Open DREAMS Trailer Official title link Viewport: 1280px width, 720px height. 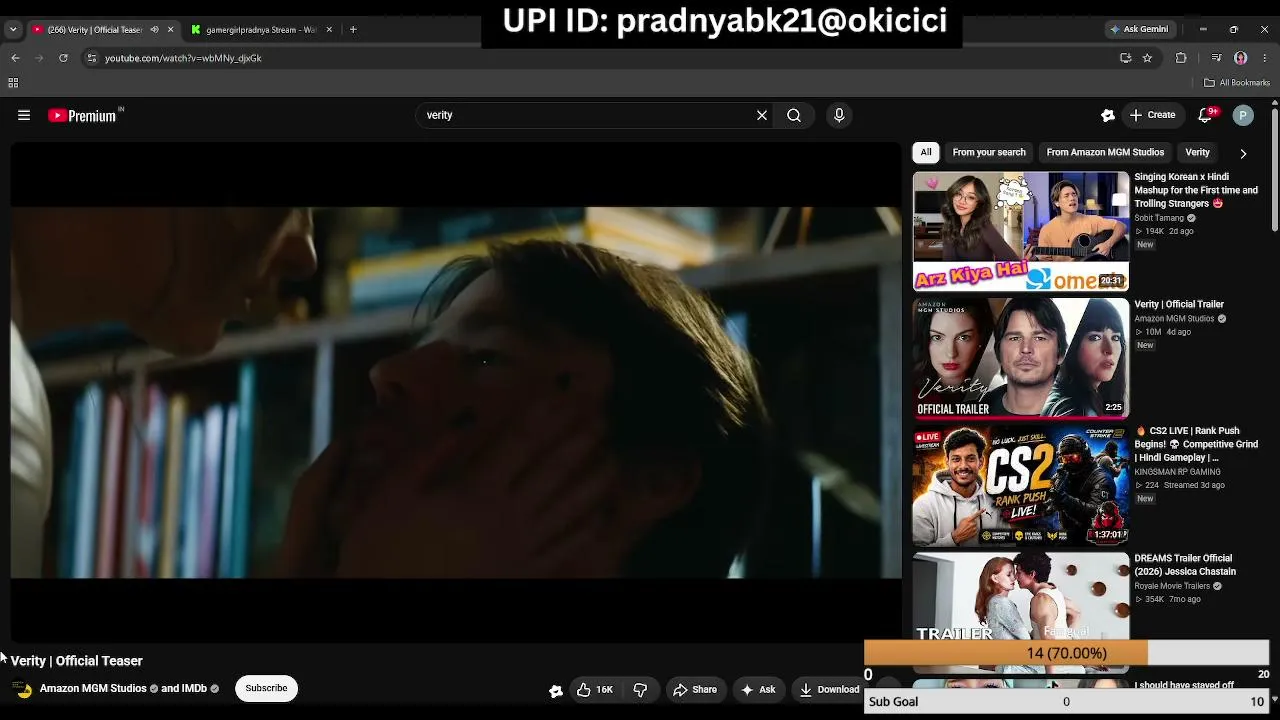click(x=1185, y=565)
